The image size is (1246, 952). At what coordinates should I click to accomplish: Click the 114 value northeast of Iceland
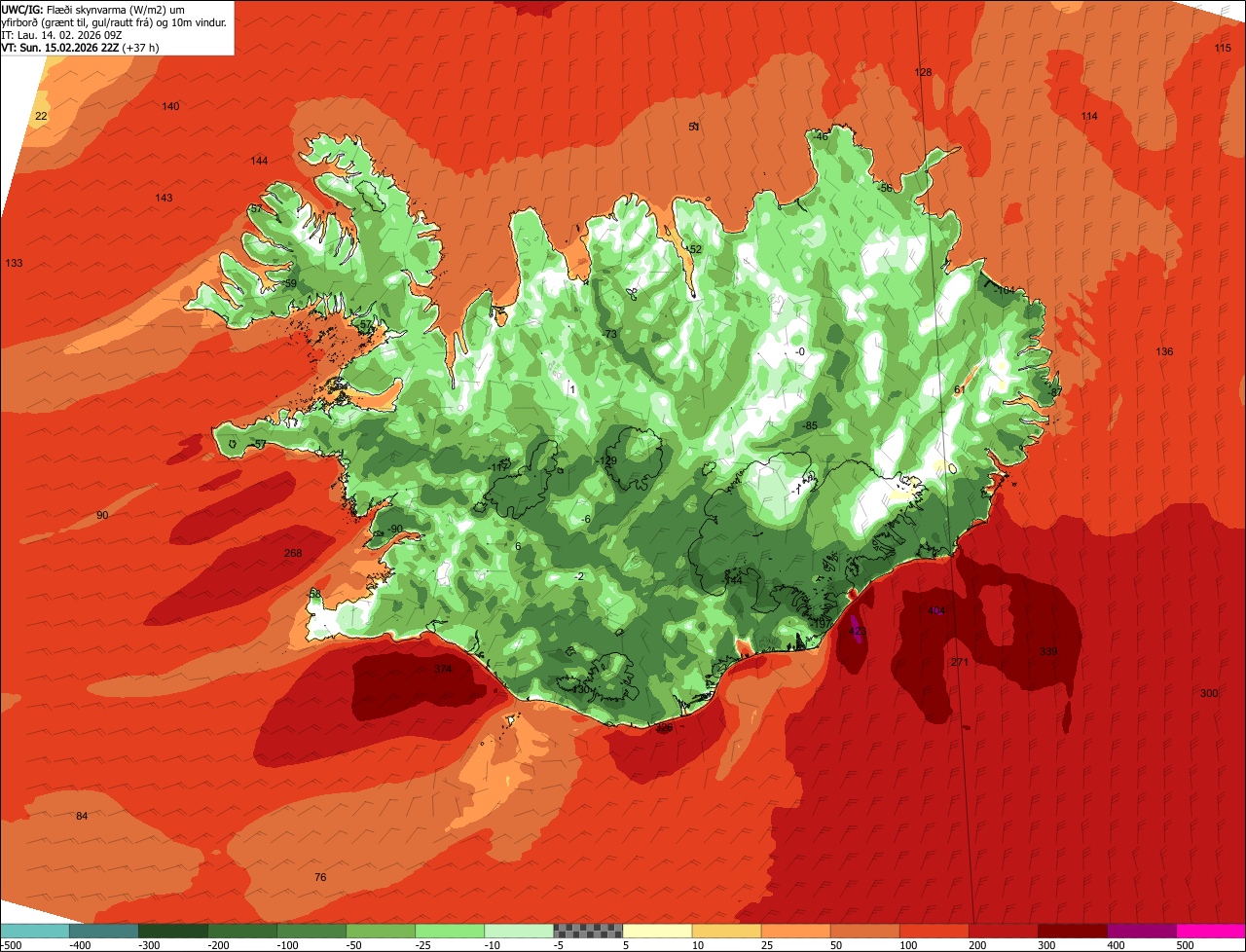click(1089, 116)
